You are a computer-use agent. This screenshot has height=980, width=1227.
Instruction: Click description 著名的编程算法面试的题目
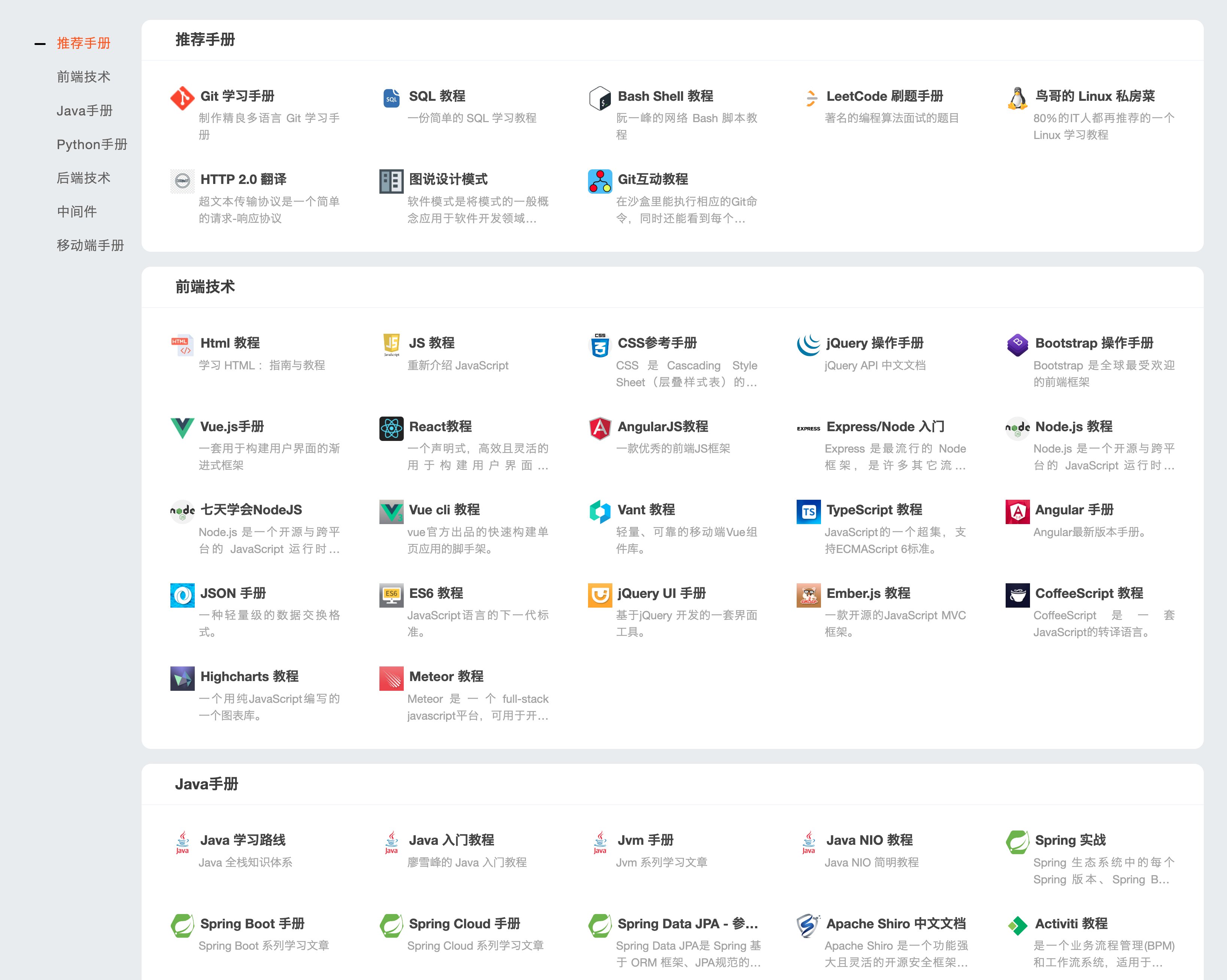892,118
